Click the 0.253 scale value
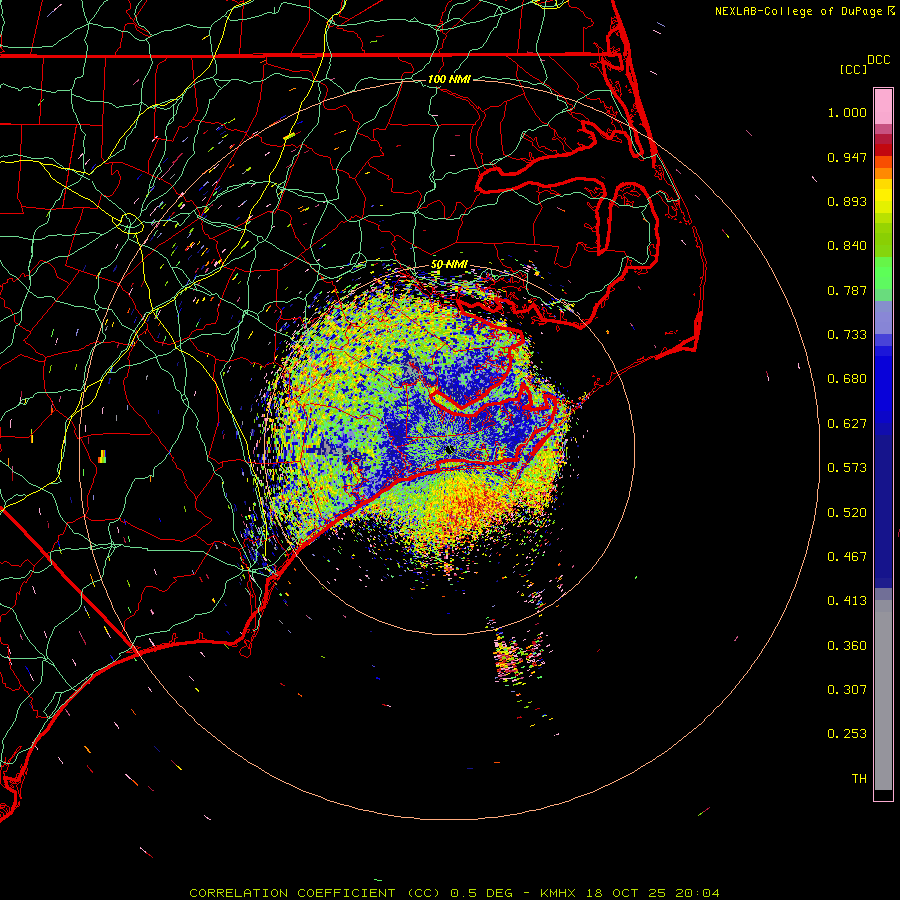 click(847, 735)
